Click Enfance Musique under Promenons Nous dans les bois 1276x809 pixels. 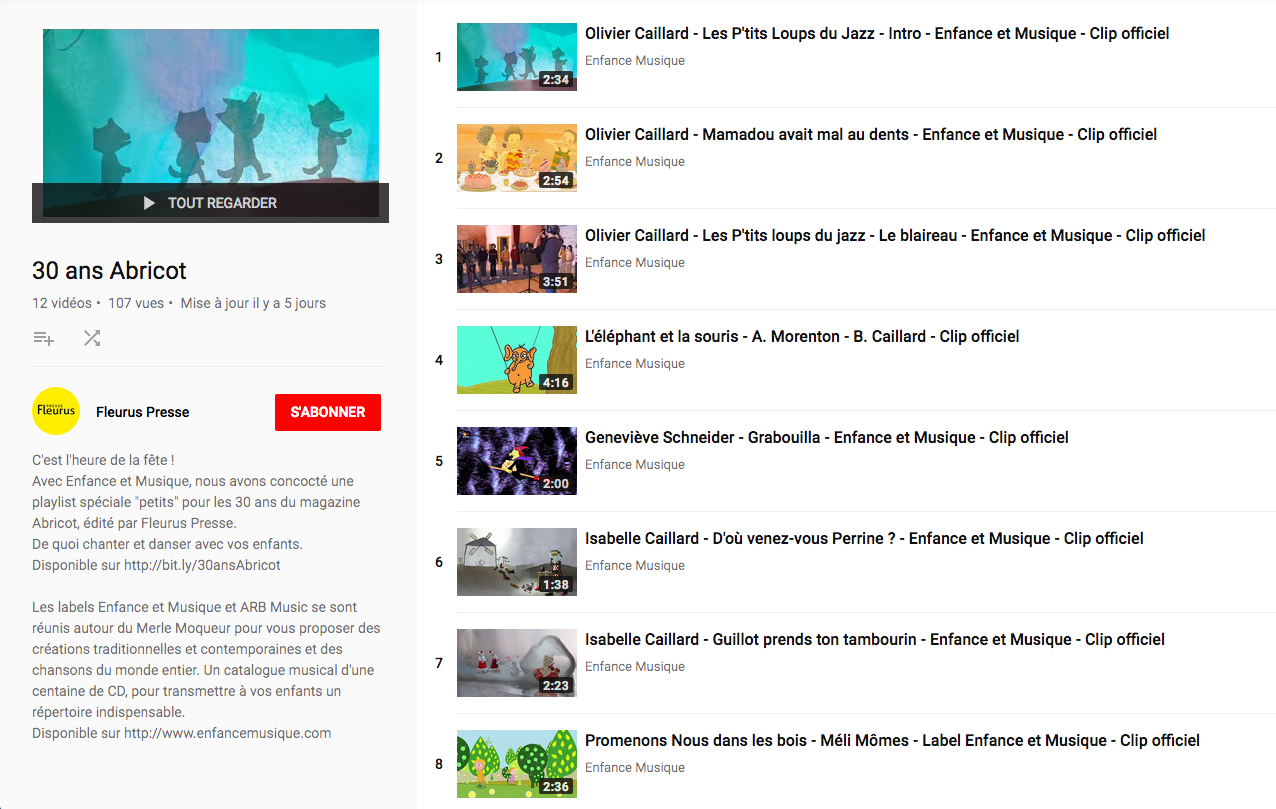pos(635,767)
